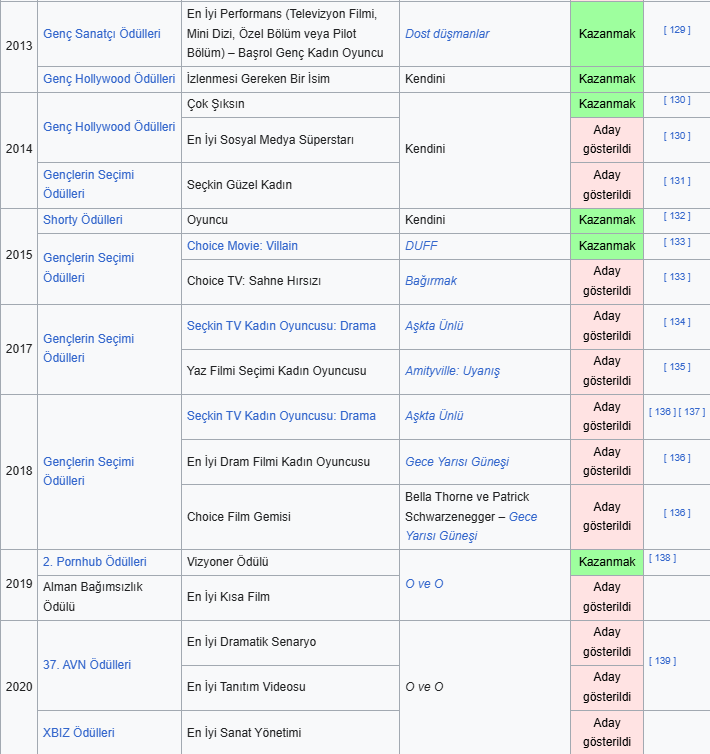Jump to reference footnote 129
Screen dimensions: 710x754
pos(677,30)
